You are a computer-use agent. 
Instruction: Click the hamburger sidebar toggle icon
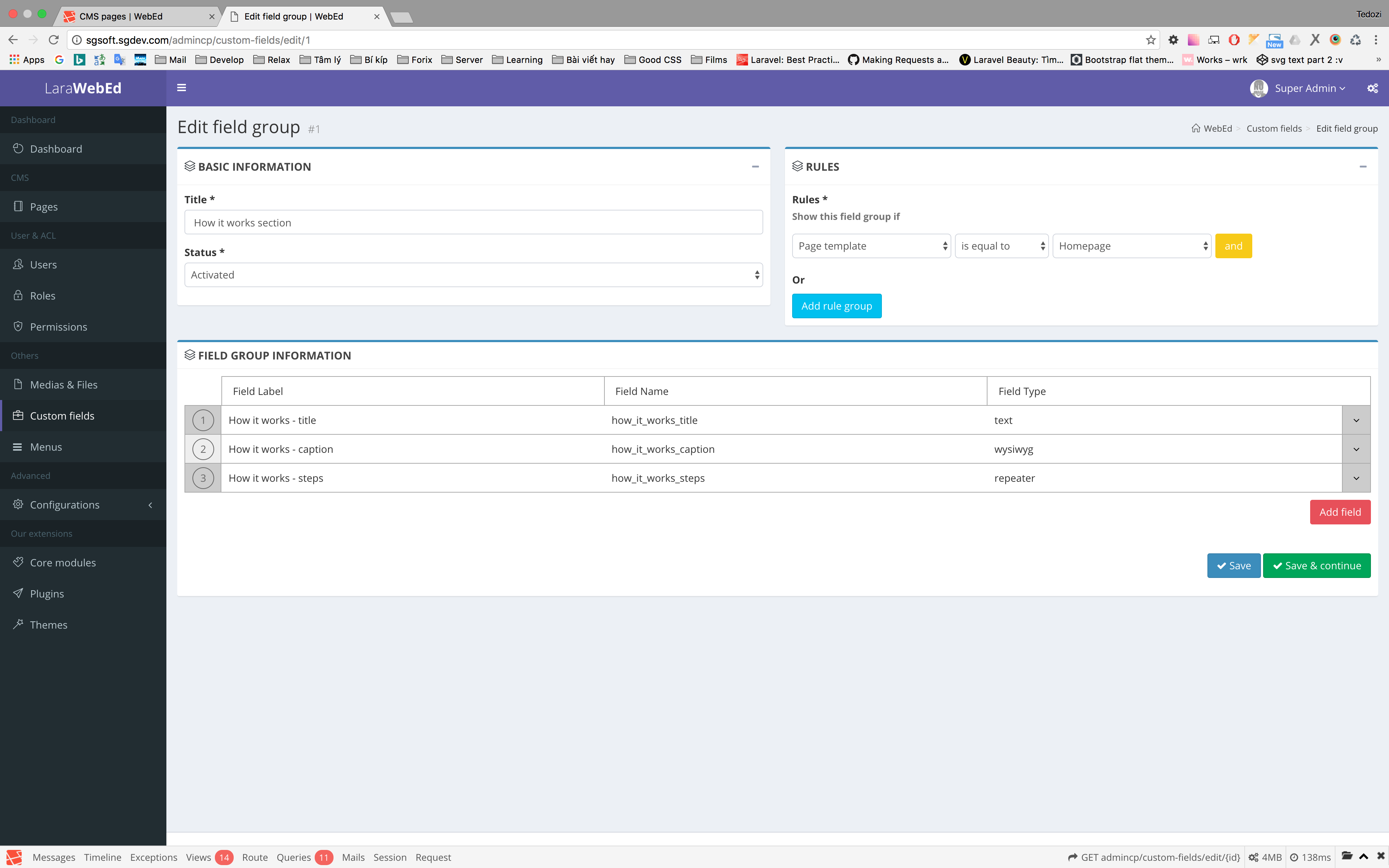click(x=181, y=88)
